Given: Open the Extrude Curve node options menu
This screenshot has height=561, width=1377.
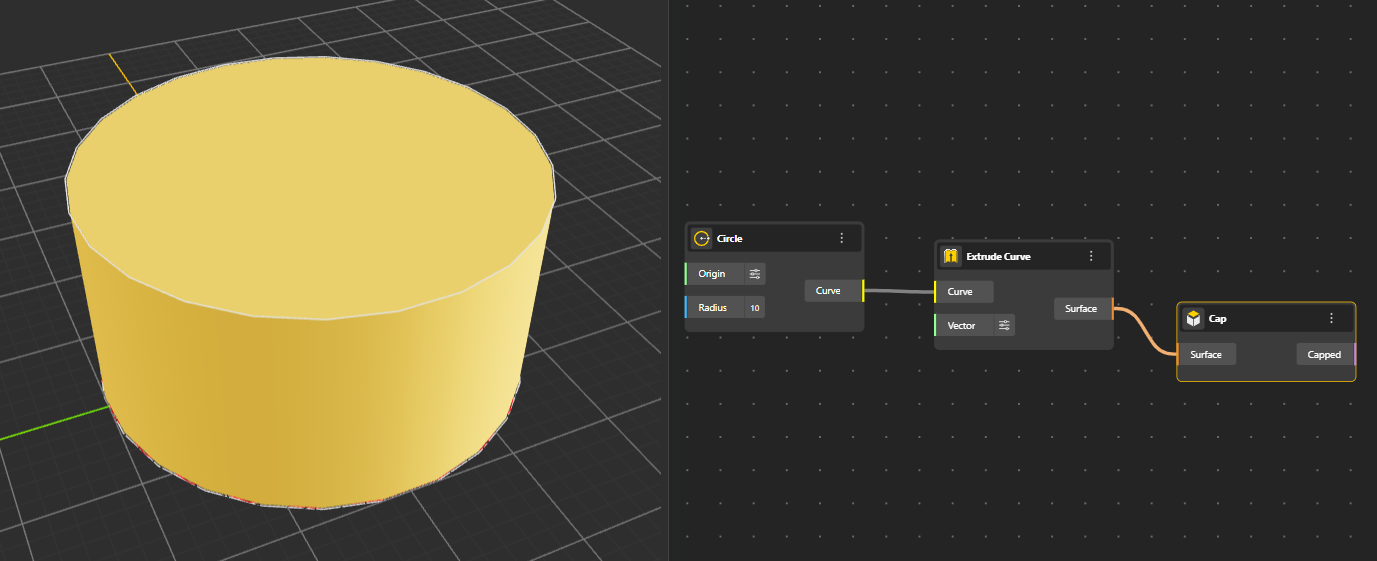Looking at the screenshot, I should point(1091,256).
